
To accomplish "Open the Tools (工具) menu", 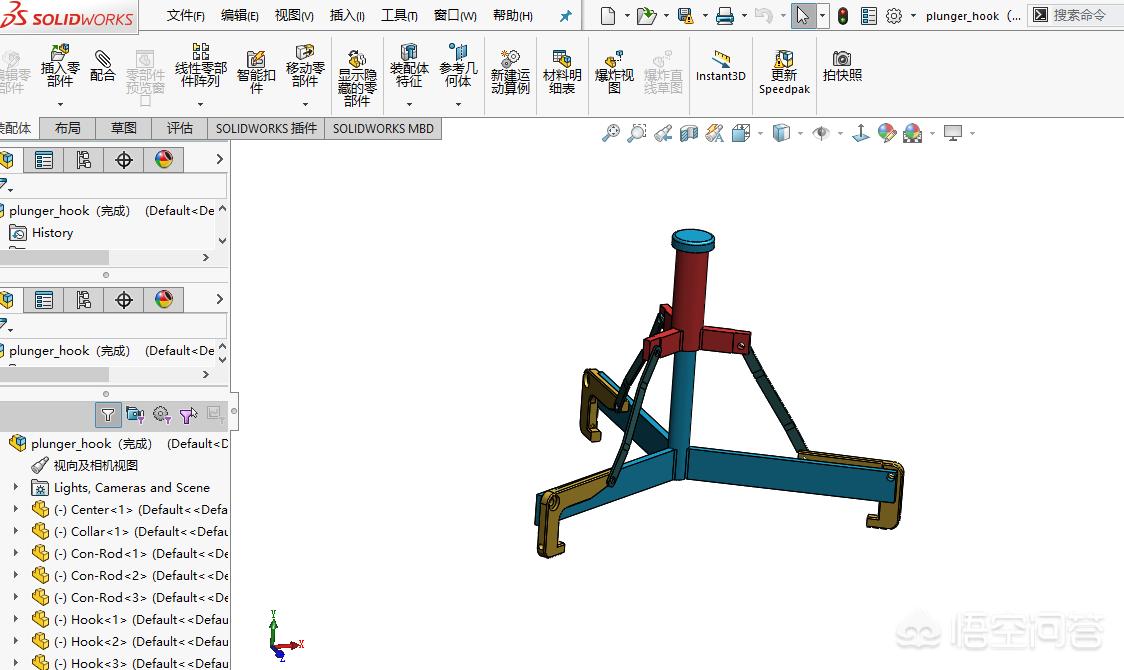I will tap(399, 16).
